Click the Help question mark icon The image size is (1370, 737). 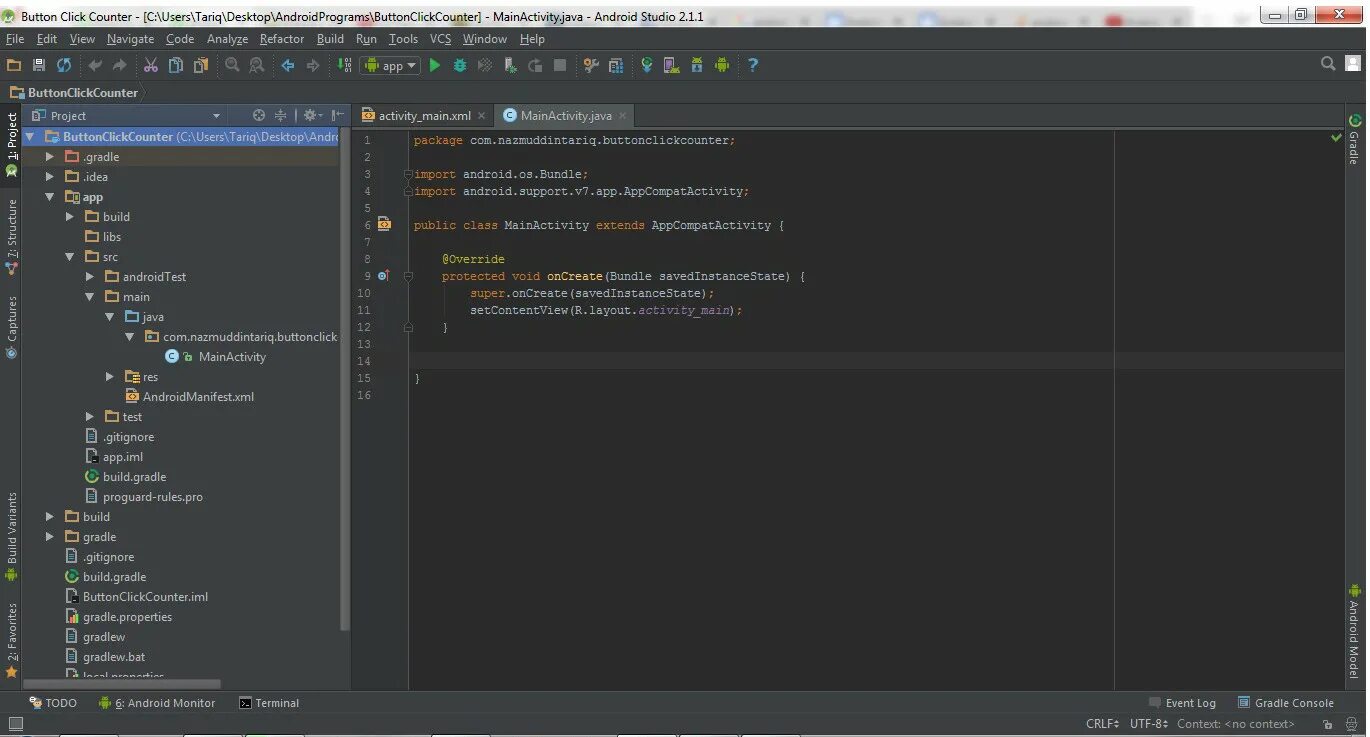(753, 65)
